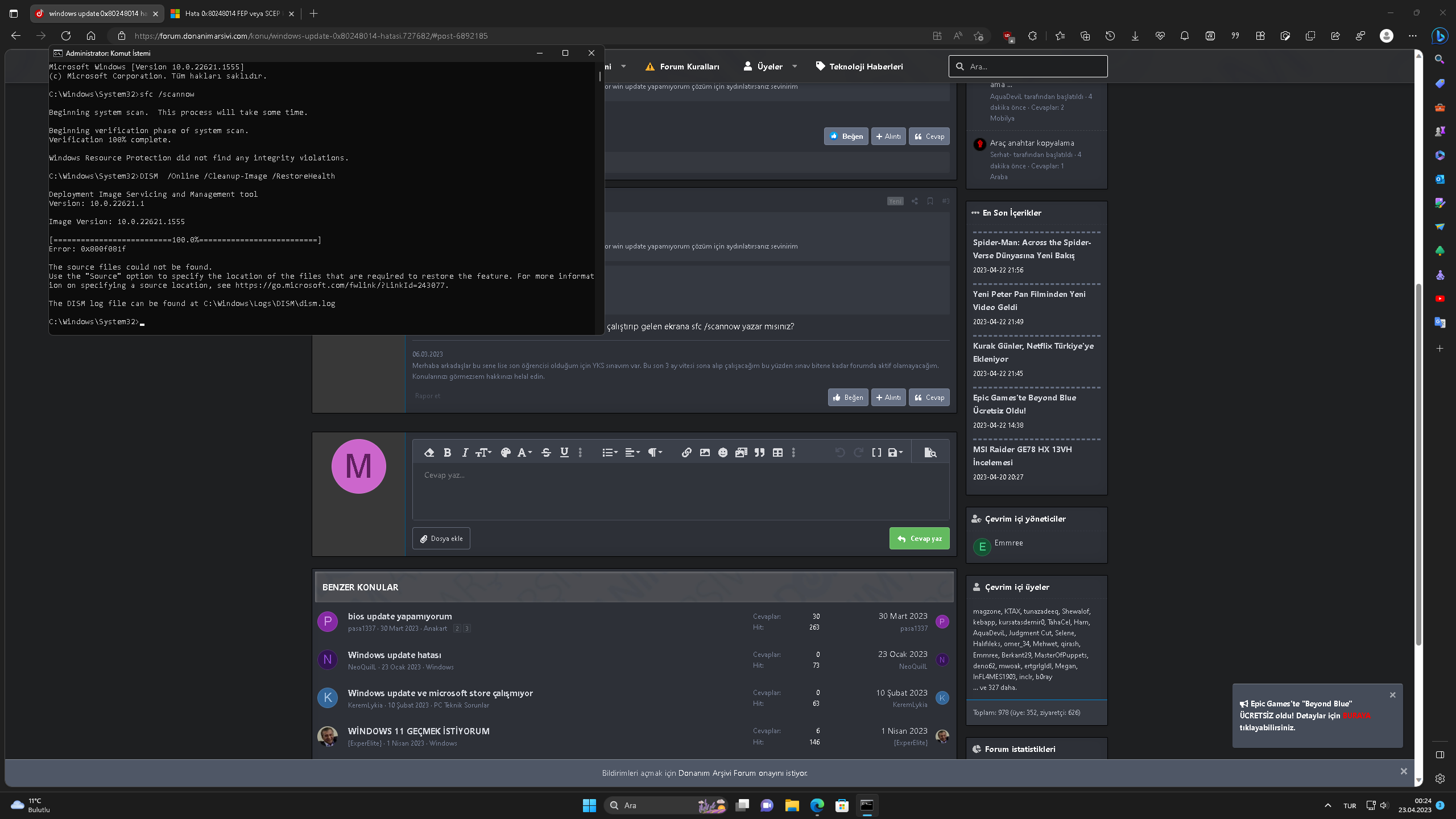
Task: Click the Cevap yaz reply text area
Action: [681, 491]
